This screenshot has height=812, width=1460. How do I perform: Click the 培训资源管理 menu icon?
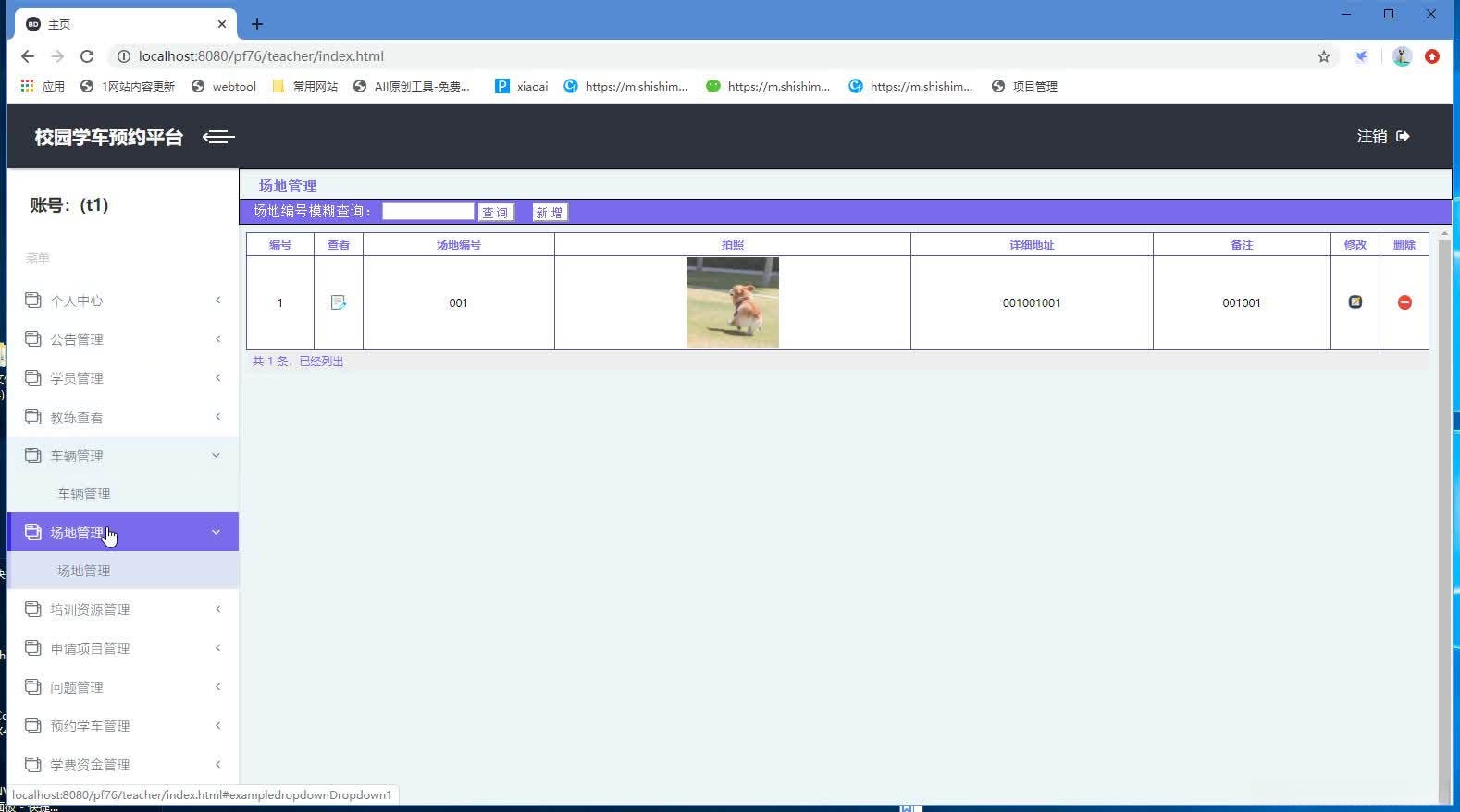(33, 609)
